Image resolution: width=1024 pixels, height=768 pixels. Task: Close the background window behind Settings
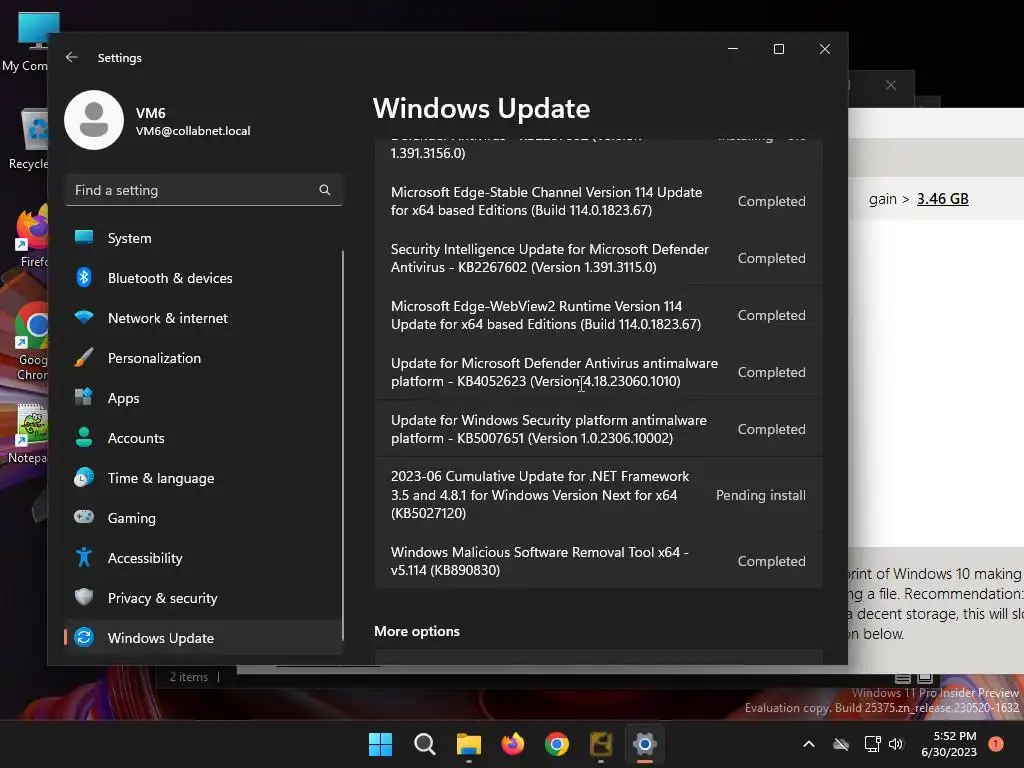891,86
